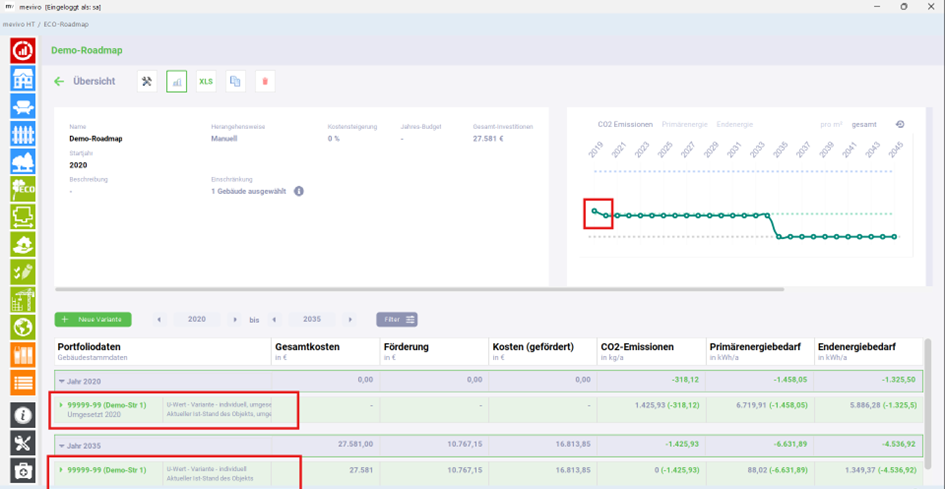Click the copy roadmap icon
Viewport: 945px width, 489px height.
pos(236,81)
